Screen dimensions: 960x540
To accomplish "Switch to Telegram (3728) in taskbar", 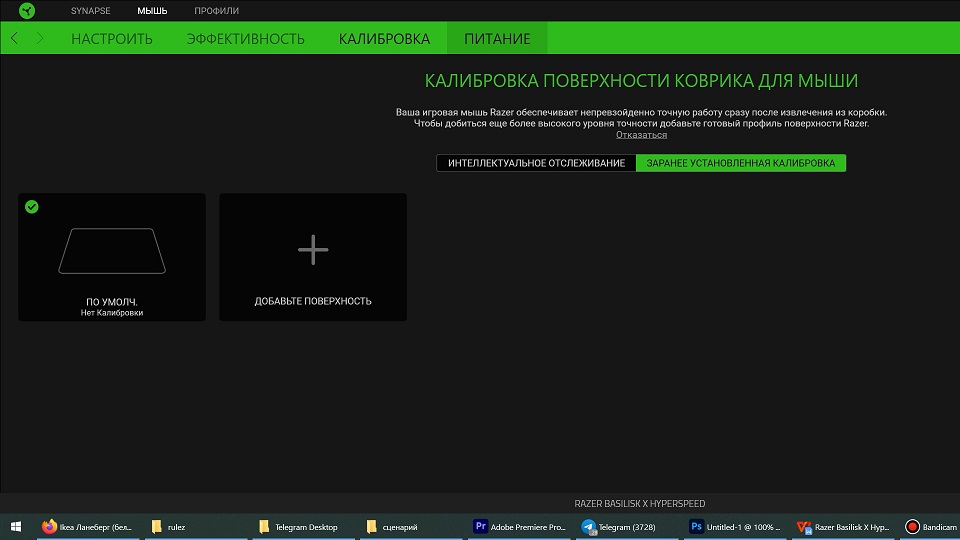I will point(627,527).
